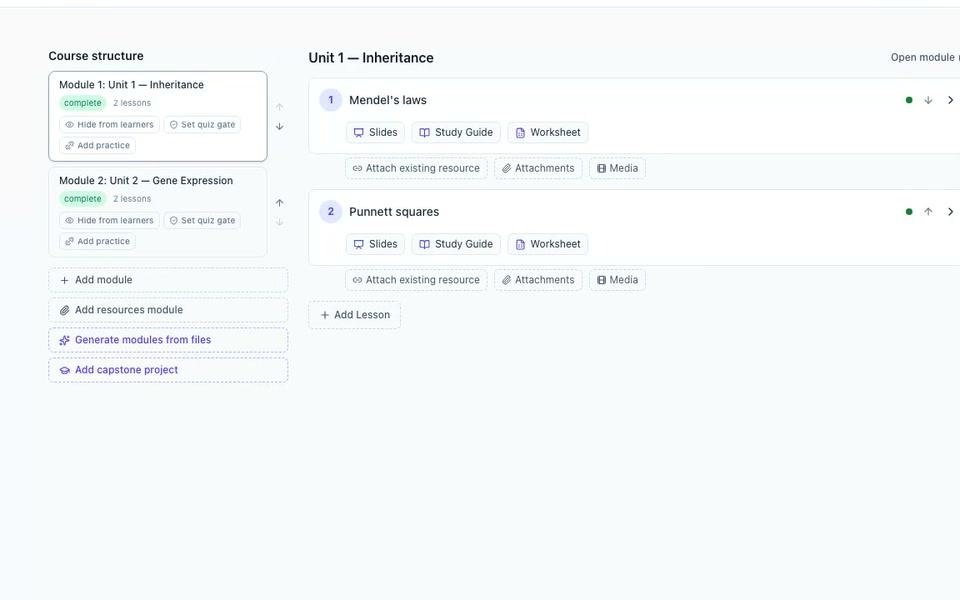Click Add capstone project
Viewport: 960px width, 600px height.
(x=168, y=370)
